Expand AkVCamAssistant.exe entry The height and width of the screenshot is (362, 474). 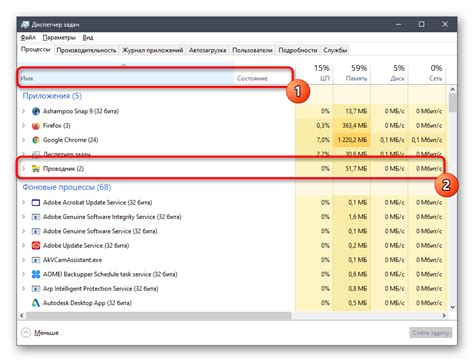(23, 260)
